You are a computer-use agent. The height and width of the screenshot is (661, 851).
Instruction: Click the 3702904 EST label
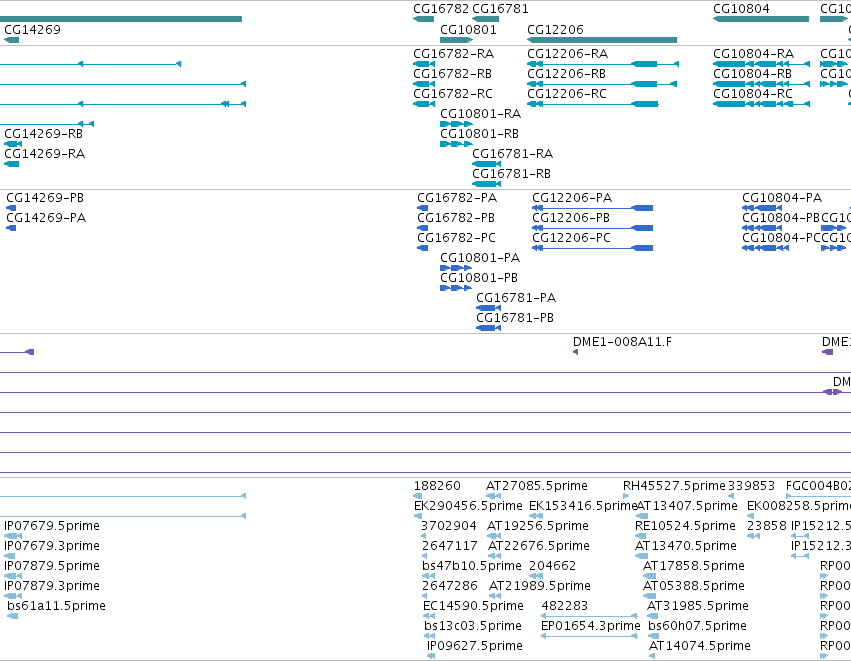click(x=449, y=526)
